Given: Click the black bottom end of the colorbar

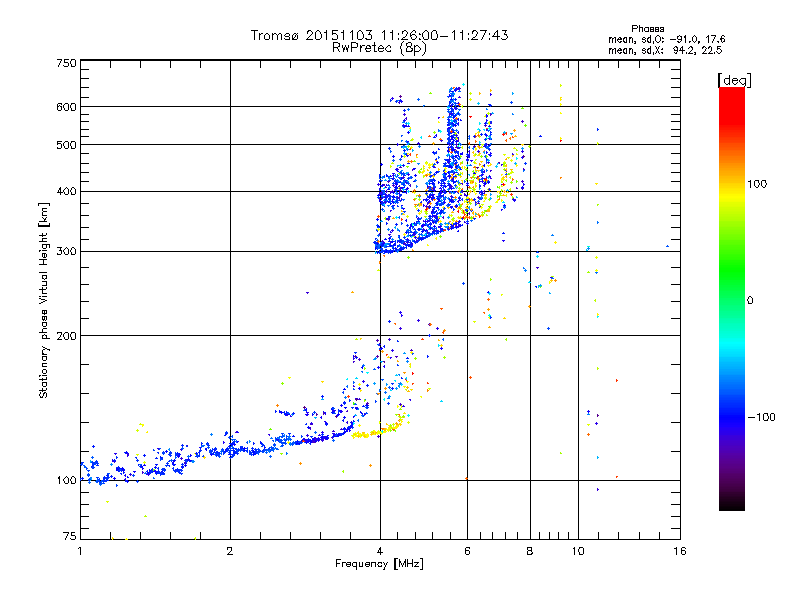Looking at the screenshot, I should tap(732, 504).
